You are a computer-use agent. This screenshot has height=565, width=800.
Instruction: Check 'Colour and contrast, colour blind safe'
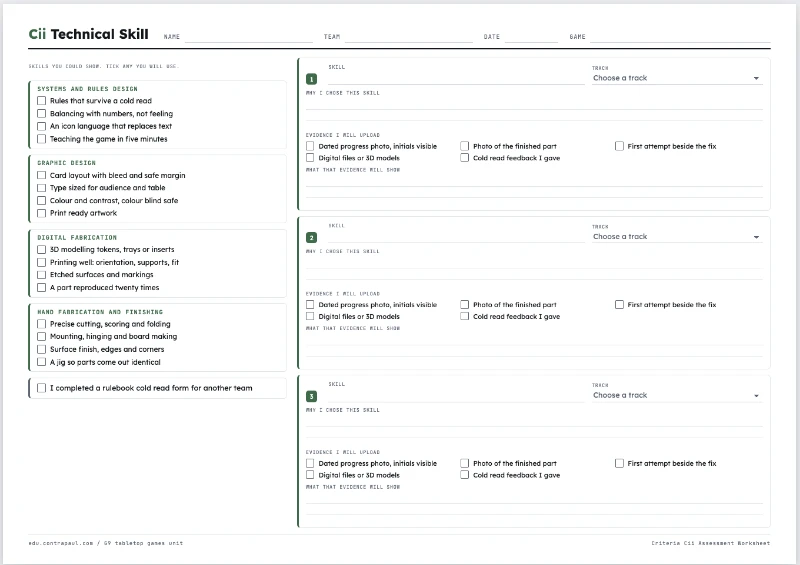(41, 201)
